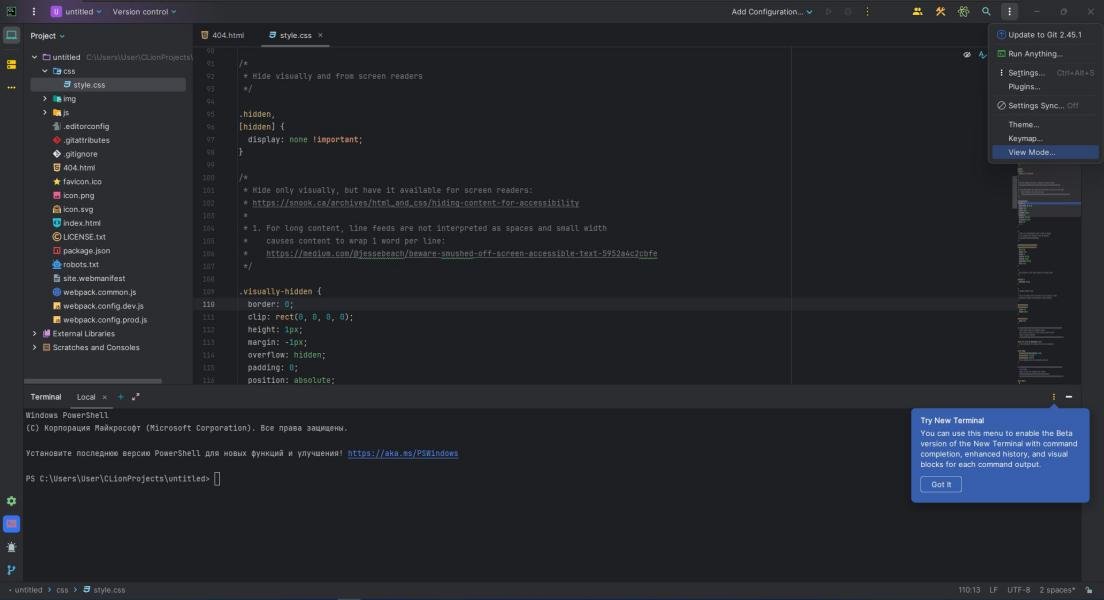Open Code With Me people icon
Screen dimensions: 1104x600
point(917,12)
